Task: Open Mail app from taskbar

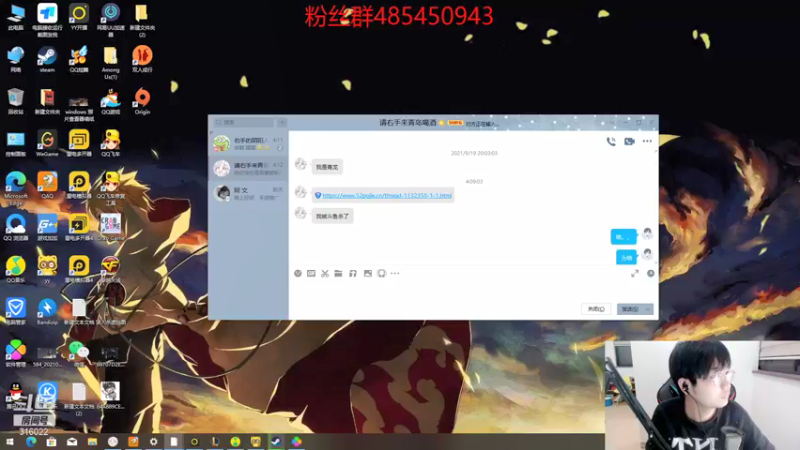Action: pos(72,441)
